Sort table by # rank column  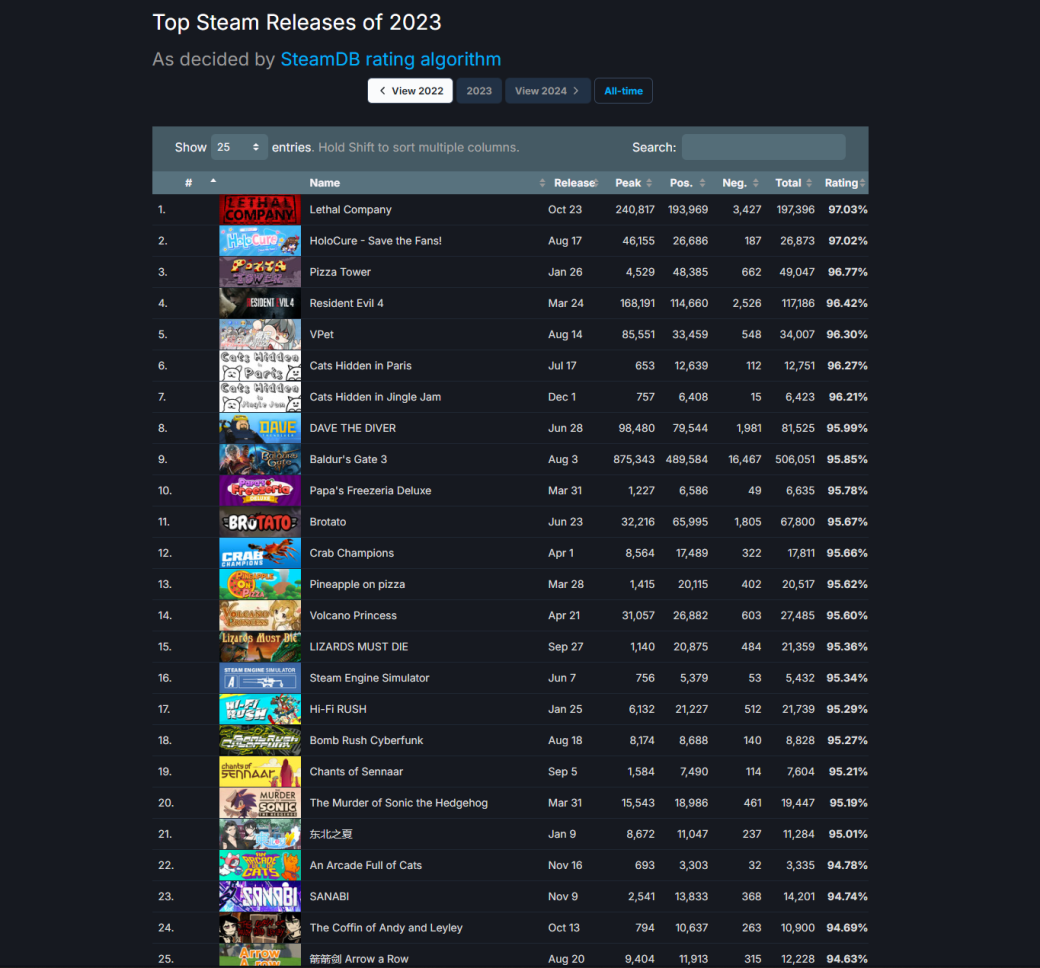189,182
